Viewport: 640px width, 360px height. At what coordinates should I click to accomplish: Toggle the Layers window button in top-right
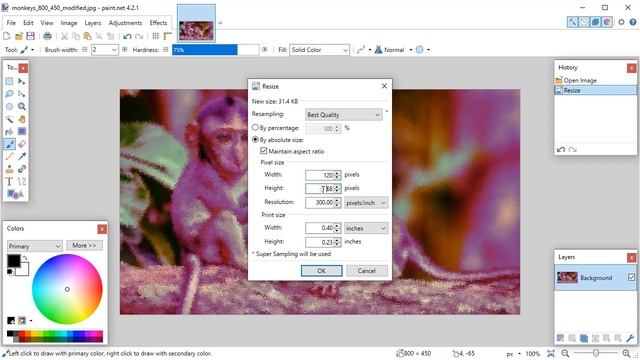pyautogui.click(x=596, y=22)
